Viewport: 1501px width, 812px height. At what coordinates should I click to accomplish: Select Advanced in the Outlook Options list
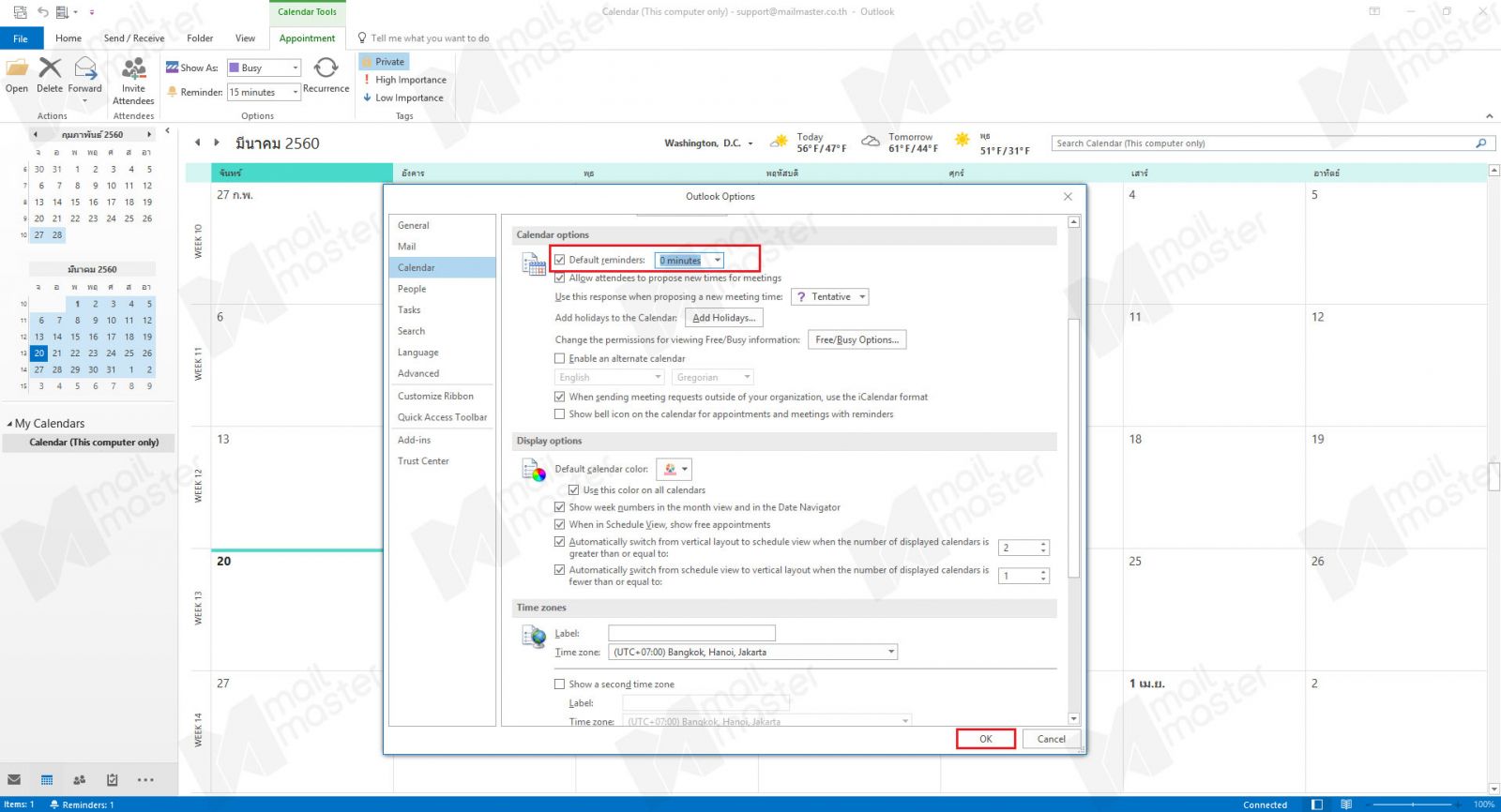(442, 373)
